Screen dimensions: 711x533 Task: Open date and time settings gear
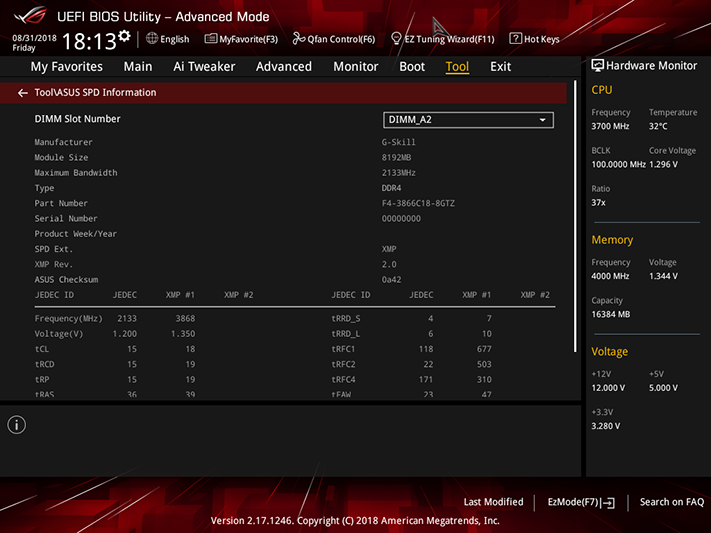point(124,36)
